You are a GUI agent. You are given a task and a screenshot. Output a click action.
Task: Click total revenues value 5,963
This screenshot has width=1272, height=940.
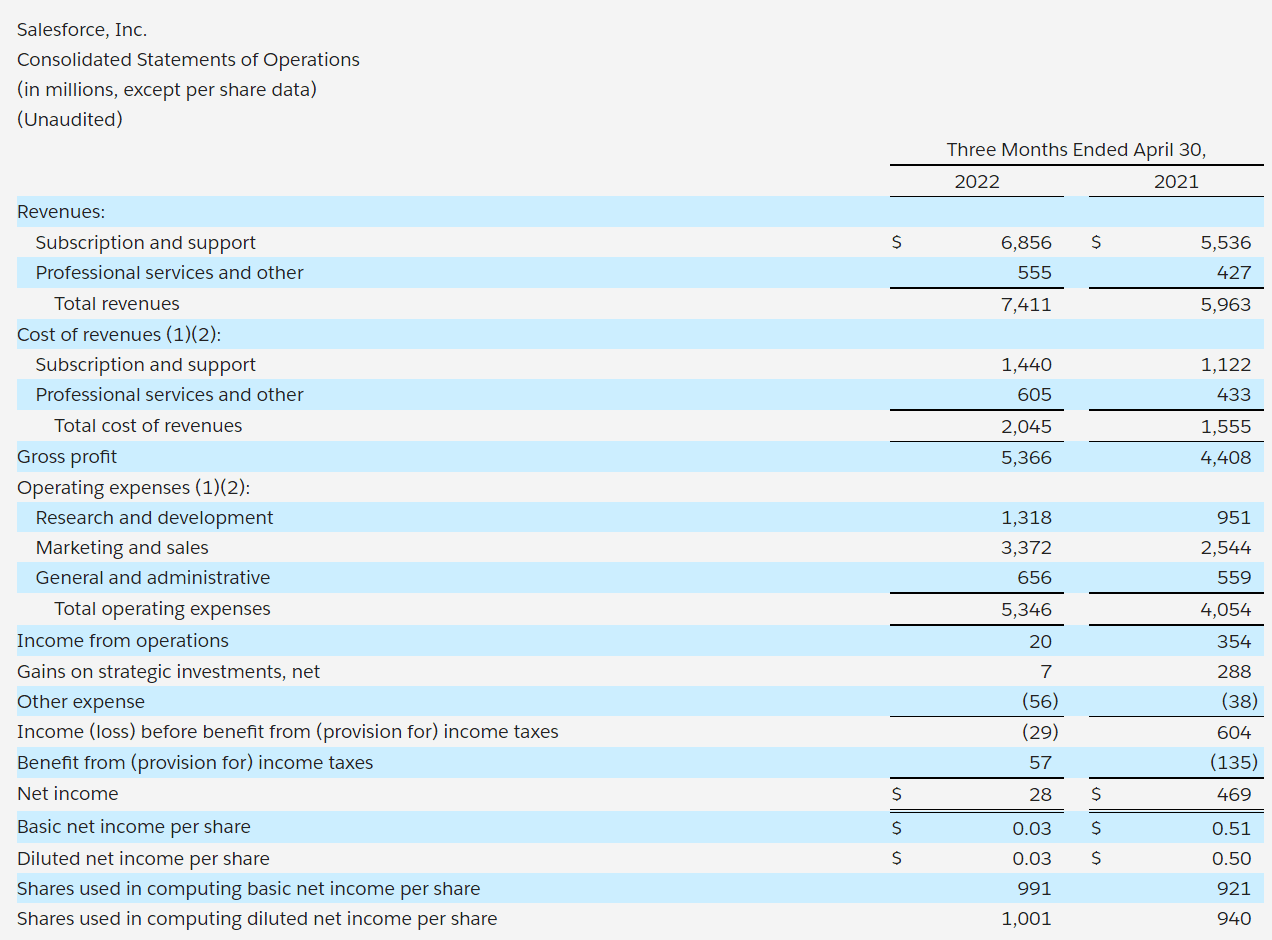(1226, 304)
